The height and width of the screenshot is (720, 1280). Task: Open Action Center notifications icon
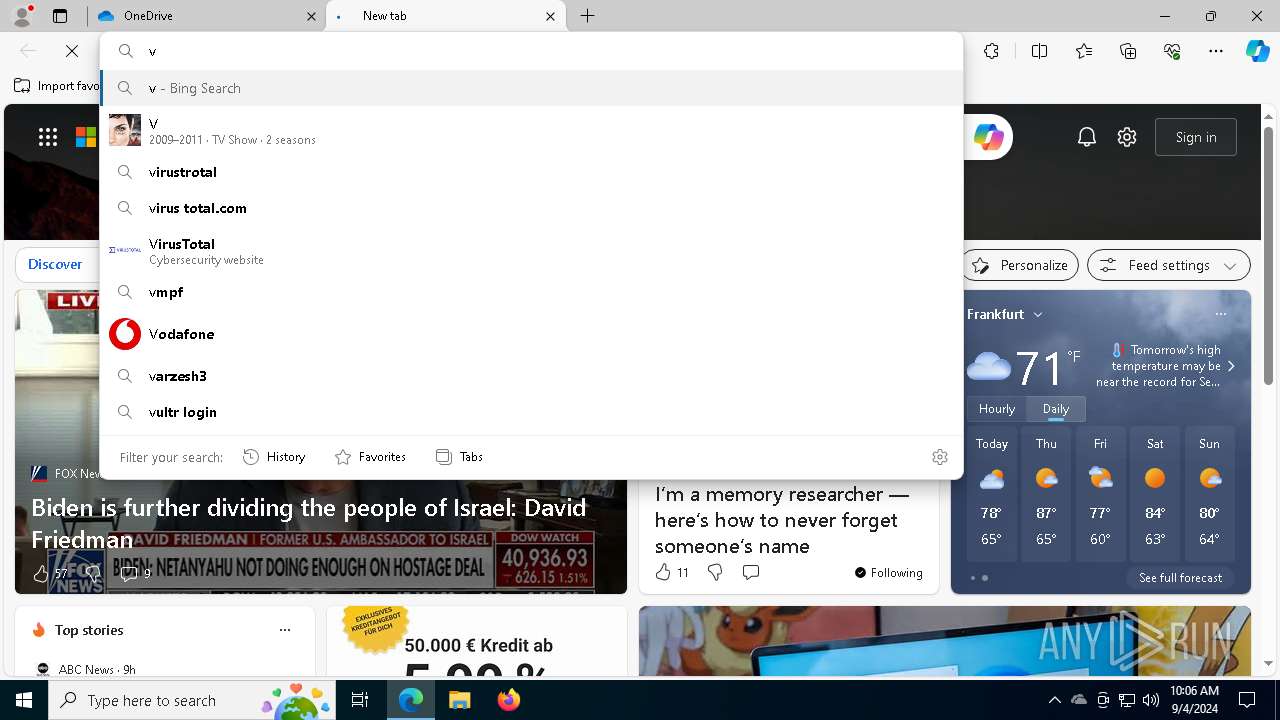[x=1247, y=701]
